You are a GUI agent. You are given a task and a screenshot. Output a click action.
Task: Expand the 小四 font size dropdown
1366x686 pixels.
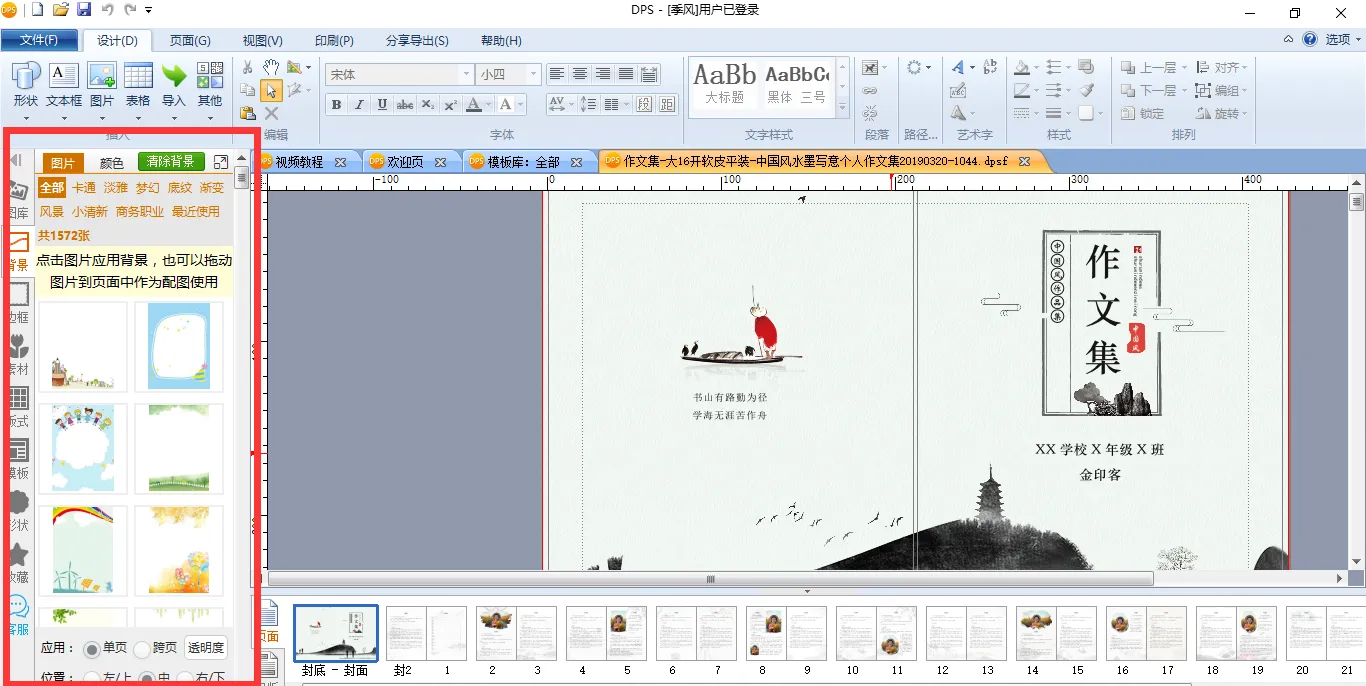point(533,75)
